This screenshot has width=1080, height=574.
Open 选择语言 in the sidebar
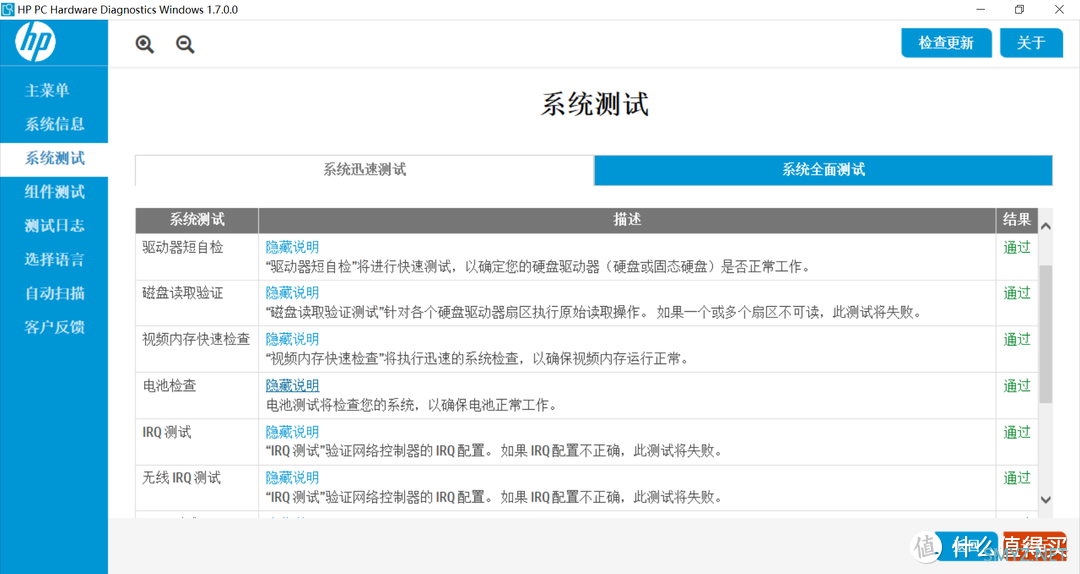pos(54,259)
